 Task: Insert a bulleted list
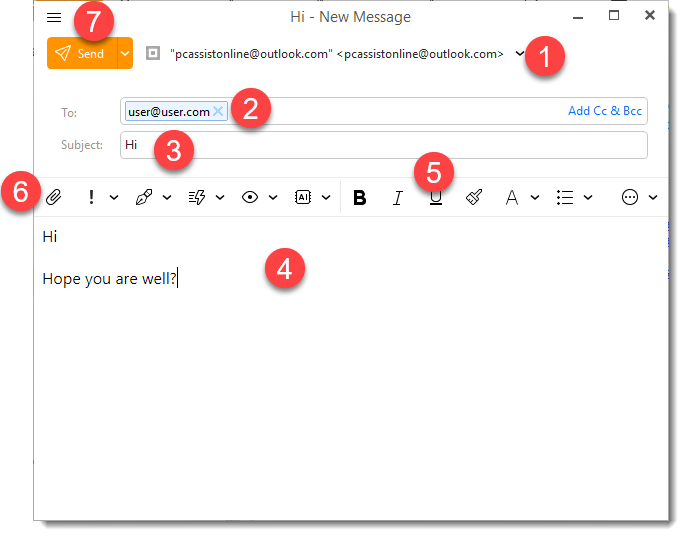[x=565, y=197]
